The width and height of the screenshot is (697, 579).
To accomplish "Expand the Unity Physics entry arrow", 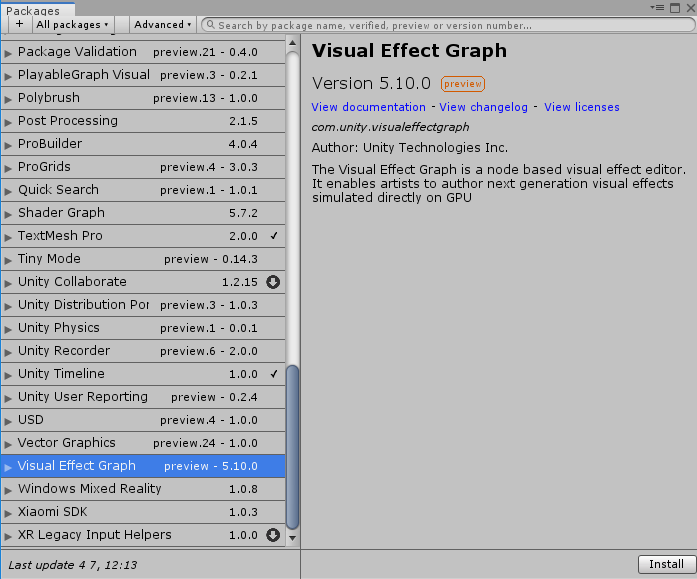I will click(8, 329).
